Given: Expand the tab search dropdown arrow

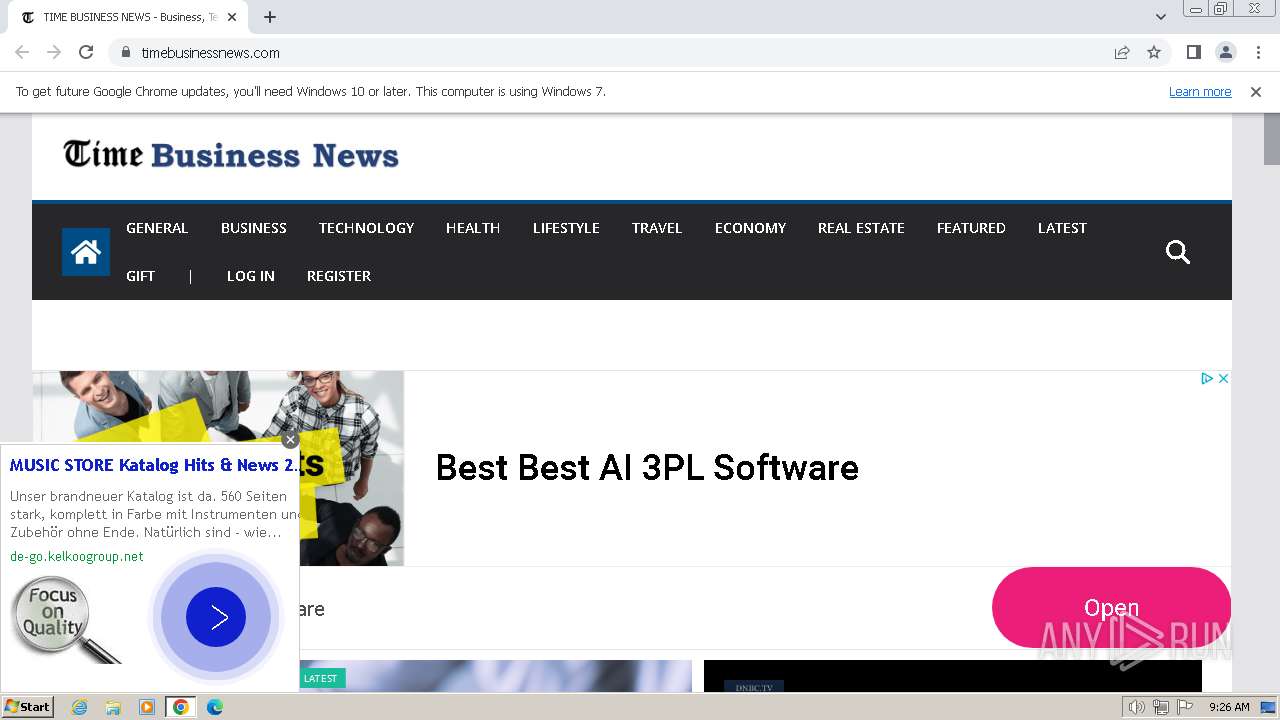Looking at the screenshot, I should point(1160,17).
